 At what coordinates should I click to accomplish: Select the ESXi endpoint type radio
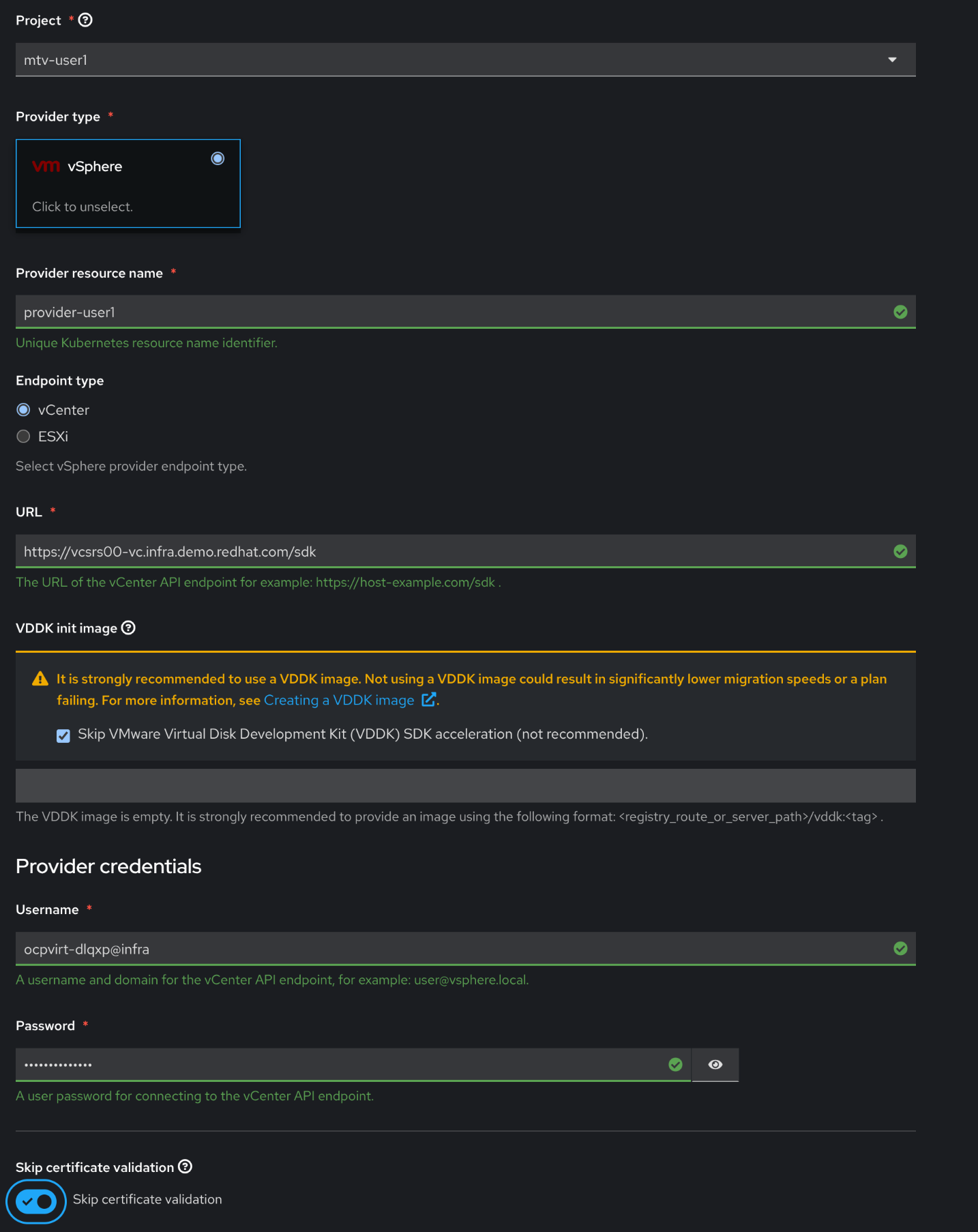pyautogui.click(x=24, y=437)
